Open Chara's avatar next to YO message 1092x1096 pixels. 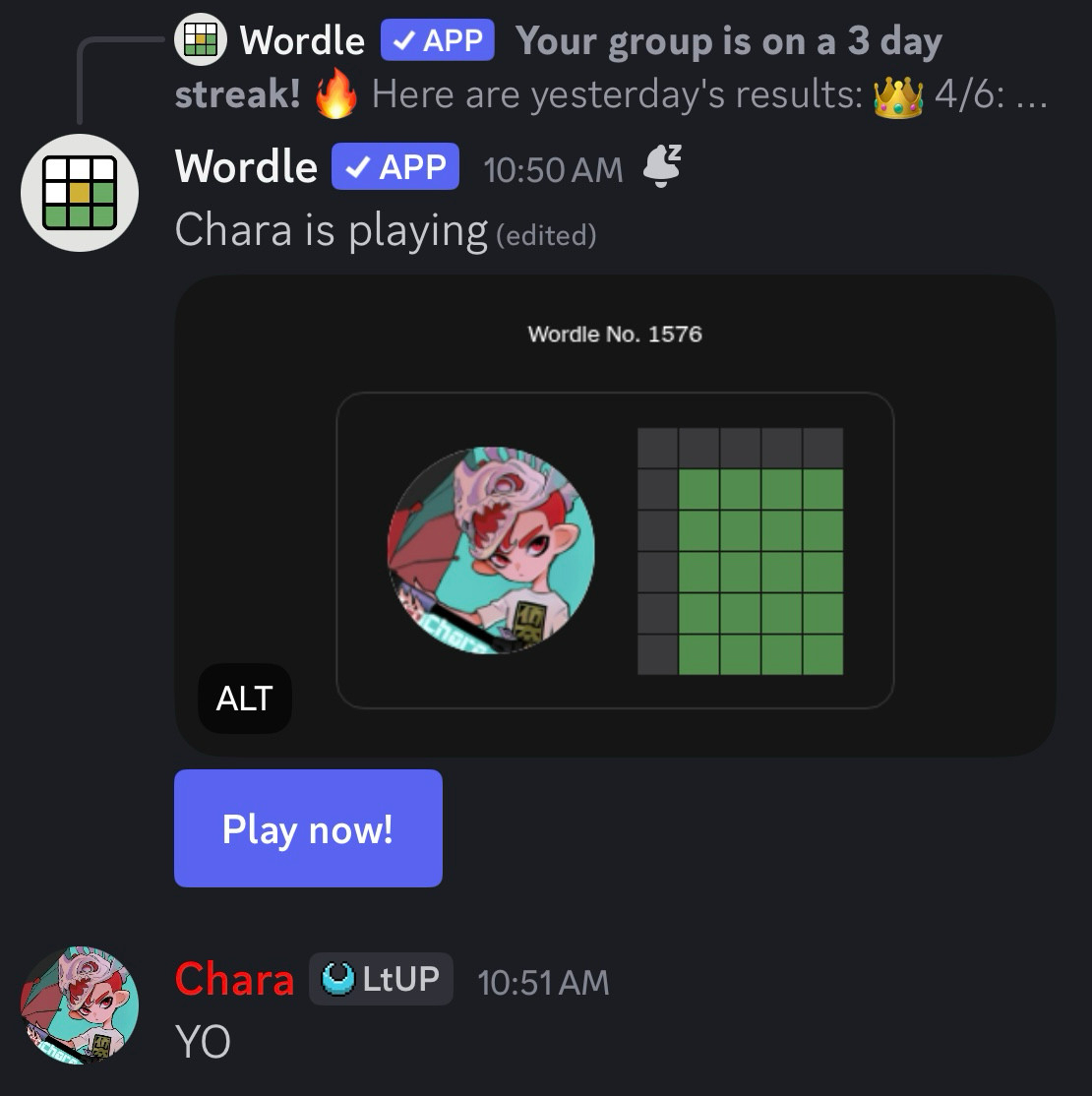click(x=80, y=1005)
